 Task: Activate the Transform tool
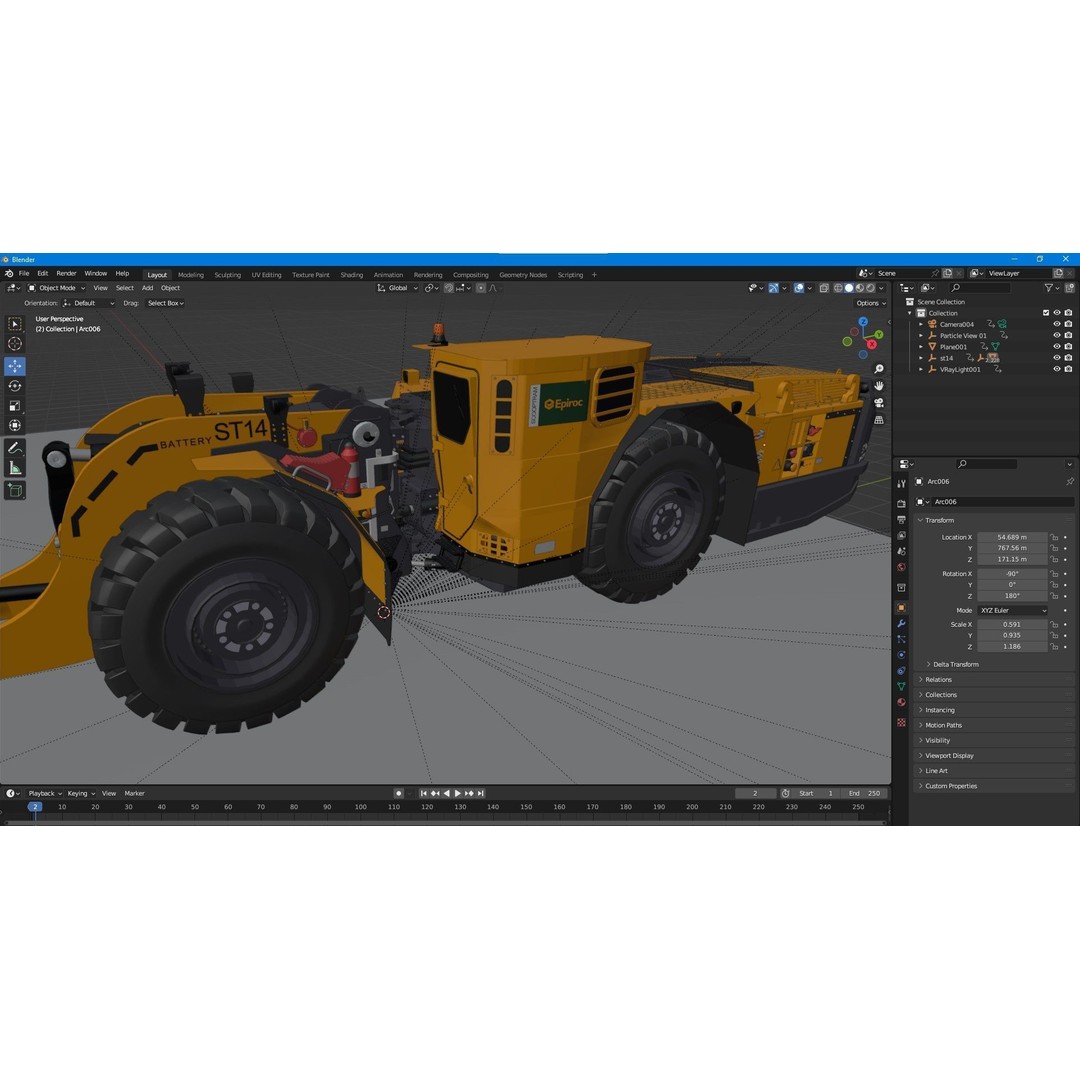(x=14, y=426)
